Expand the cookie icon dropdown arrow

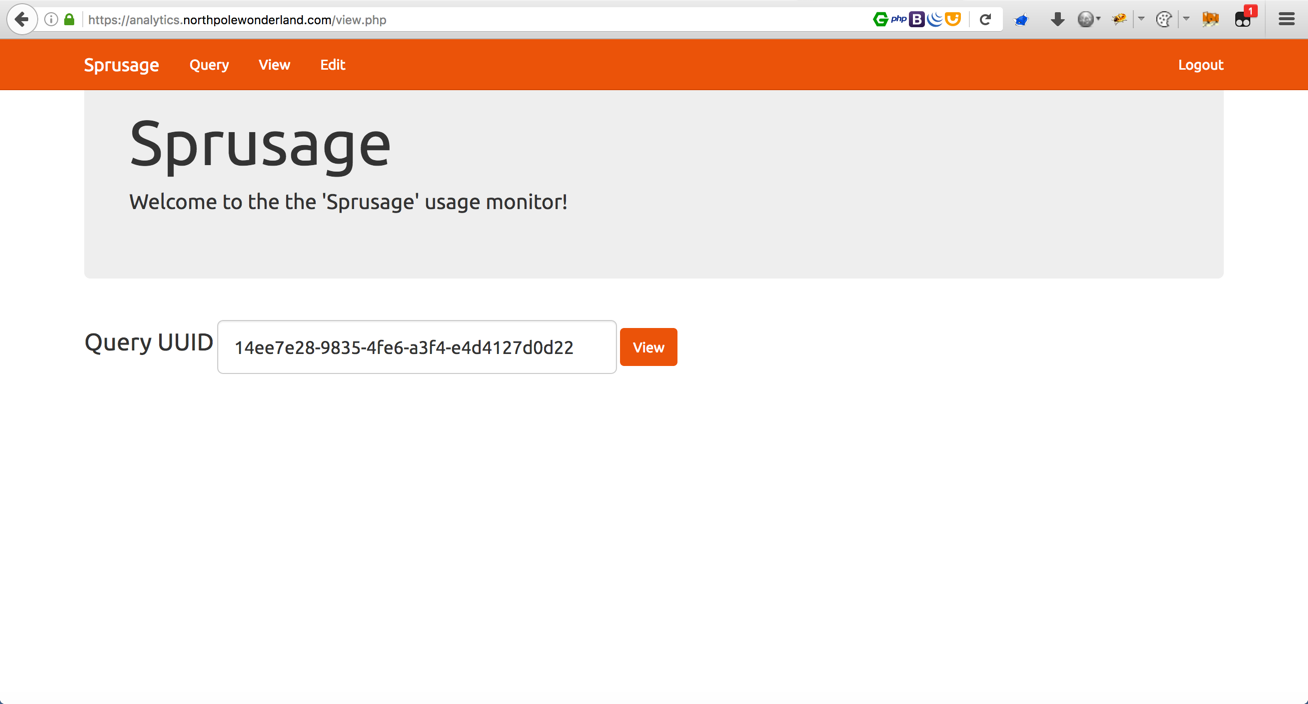coord(1186,19)
